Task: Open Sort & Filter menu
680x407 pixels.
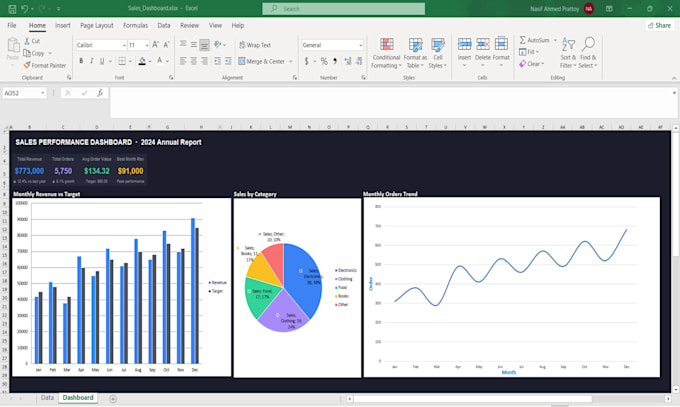Action: pos(568,53)
